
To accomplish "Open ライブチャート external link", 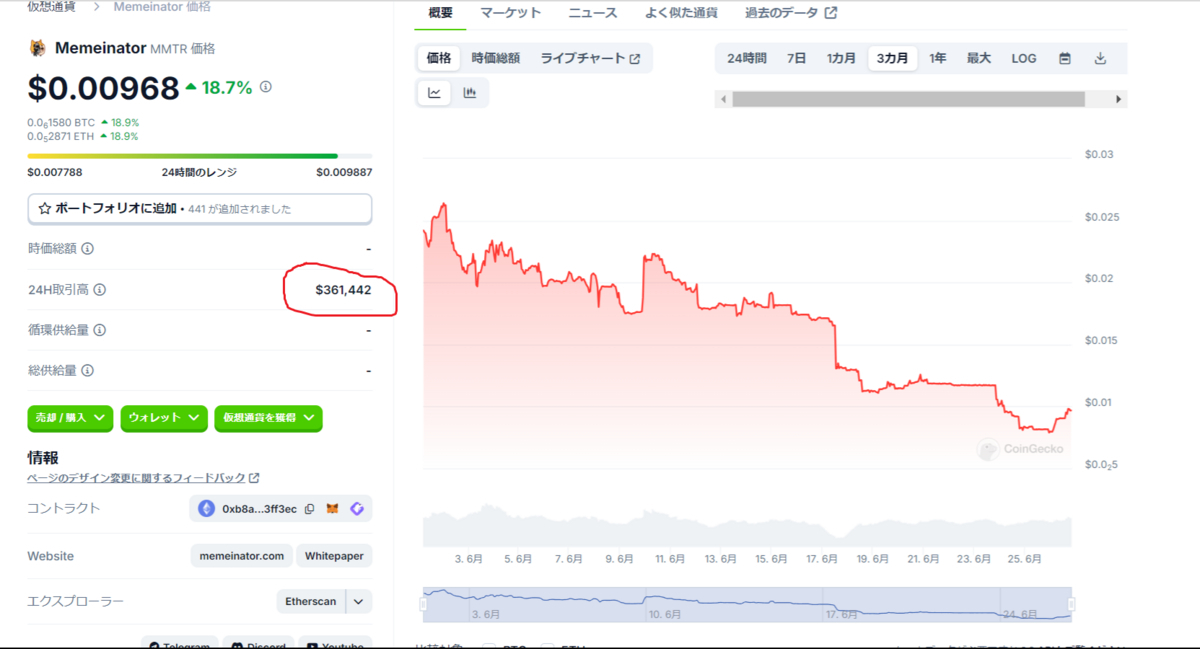I will click(x=590, y=58).
